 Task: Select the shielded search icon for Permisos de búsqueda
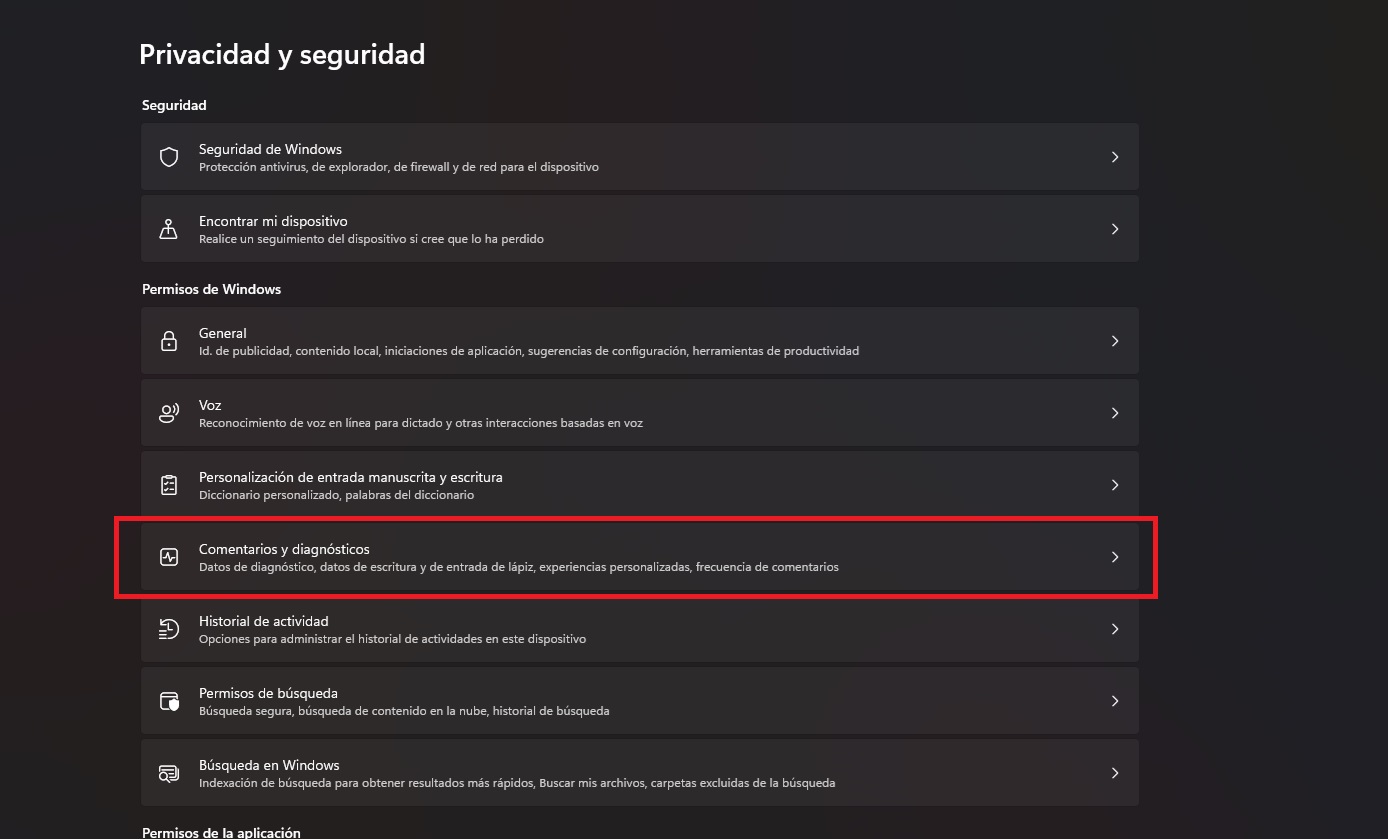tap(169, 701)
